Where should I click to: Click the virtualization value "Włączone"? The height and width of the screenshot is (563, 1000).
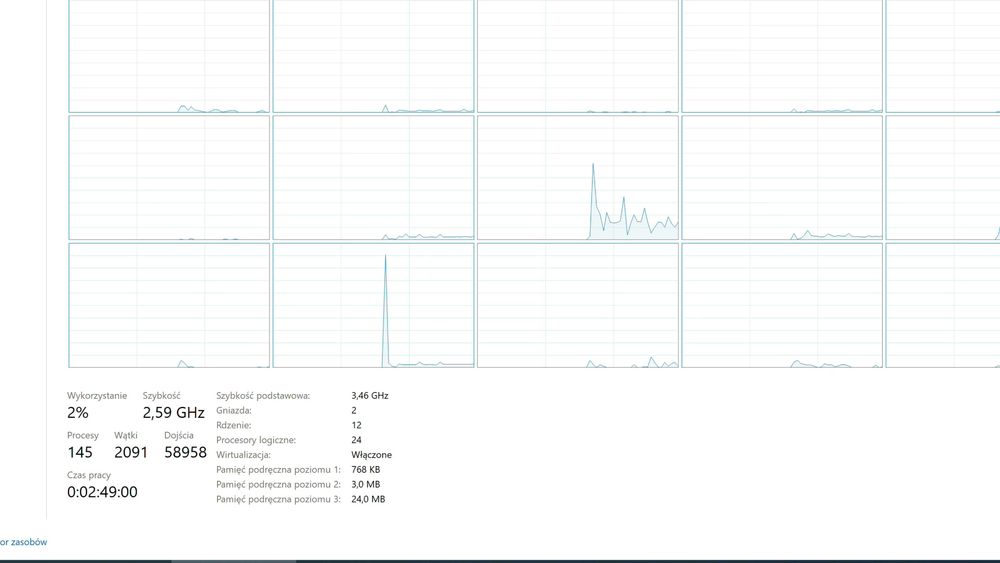pos(372,455)
